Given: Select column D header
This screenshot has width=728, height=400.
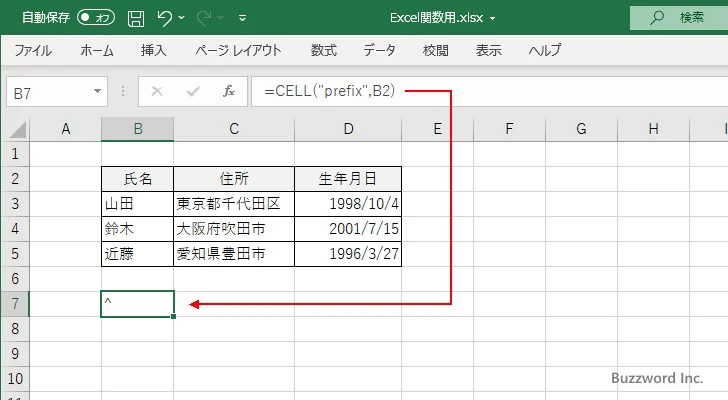Looking at the screenshot, I should (348, 129).
